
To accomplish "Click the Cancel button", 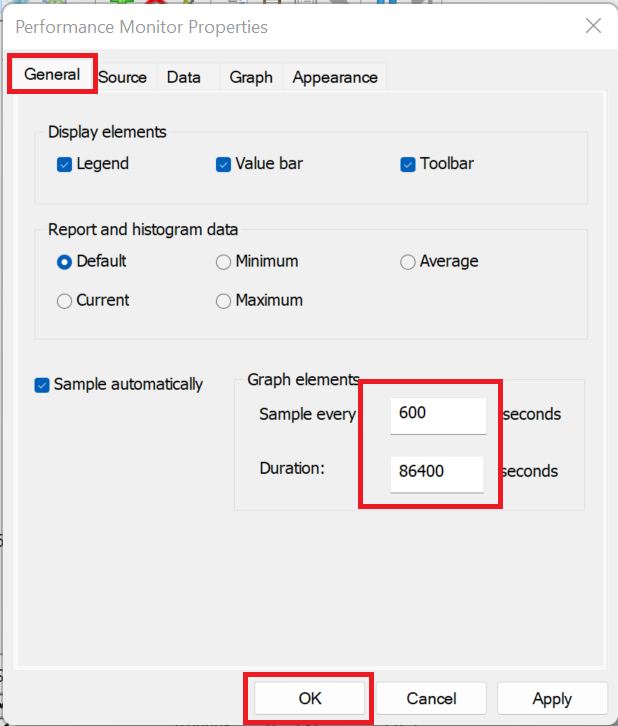I will (x=432, y=698).
